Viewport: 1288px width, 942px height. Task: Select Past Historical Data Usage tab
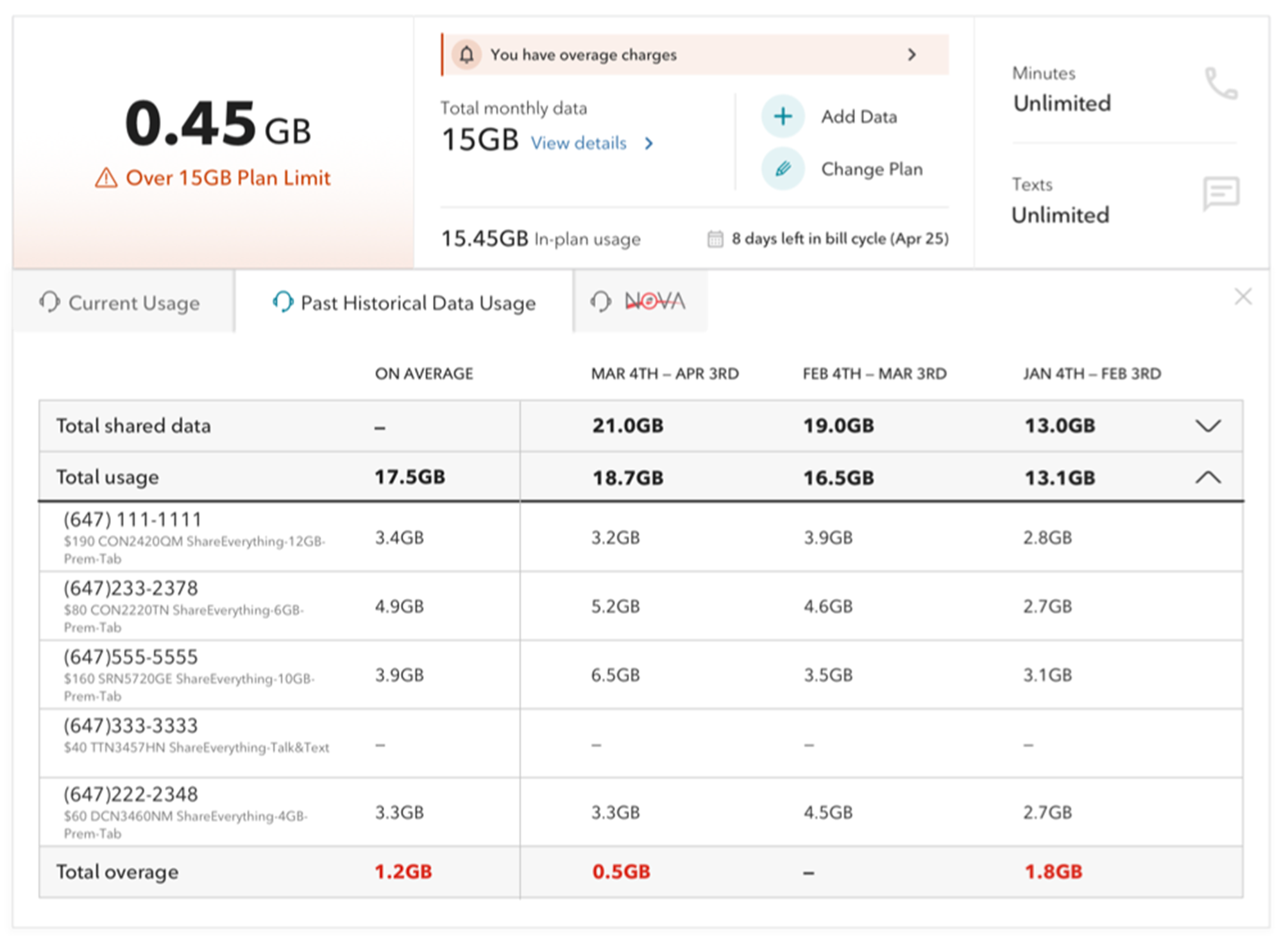417,303
